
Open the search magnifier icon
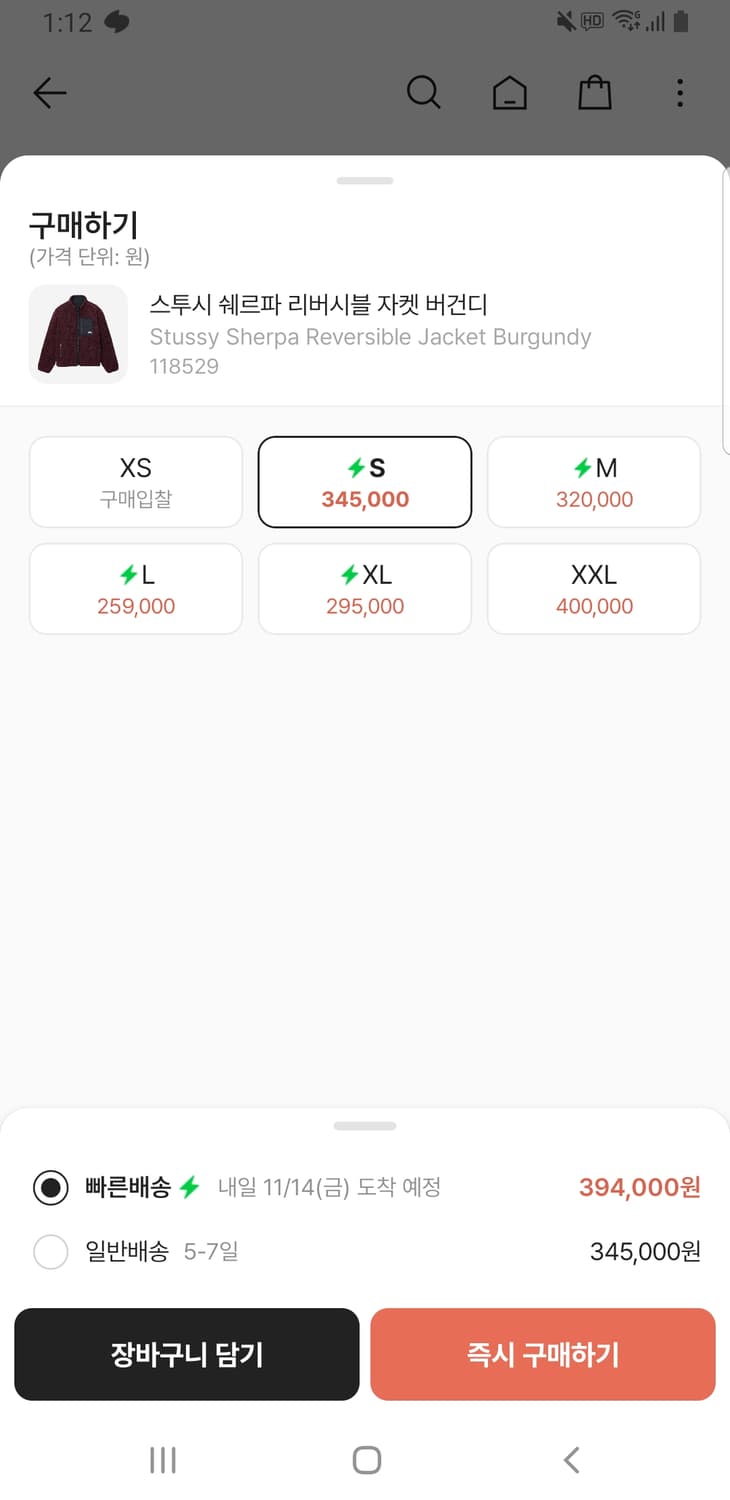(x=423, y=93)
